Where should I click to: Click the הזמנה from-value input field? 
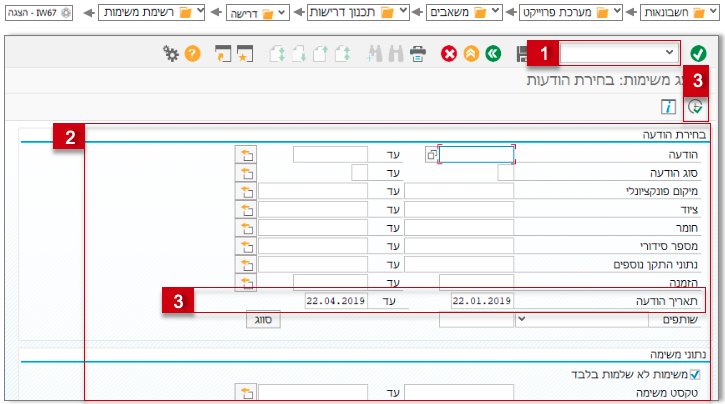(x=476, y=282)
